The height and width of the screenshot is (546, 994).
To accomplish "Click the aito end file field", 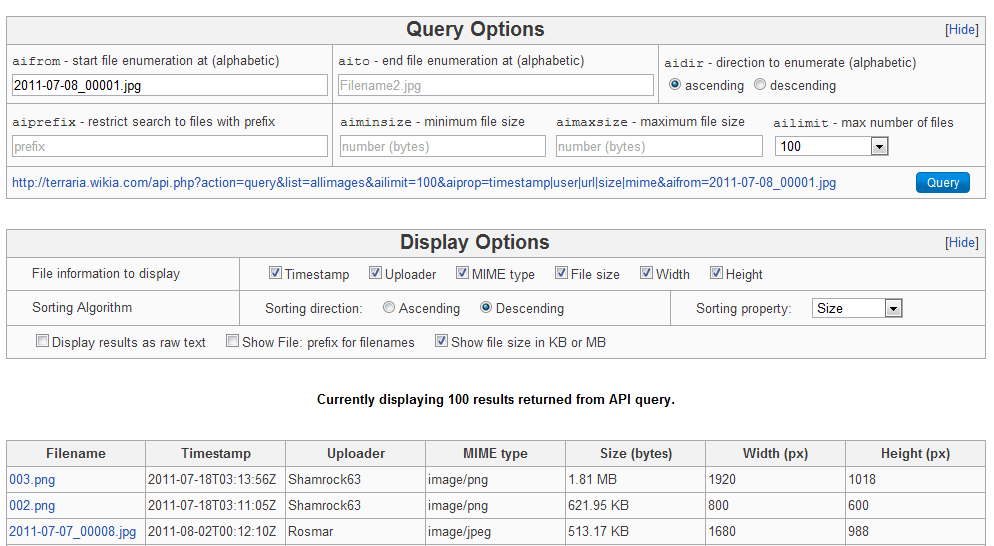I will pyautogui.click(x=495, y=85).
